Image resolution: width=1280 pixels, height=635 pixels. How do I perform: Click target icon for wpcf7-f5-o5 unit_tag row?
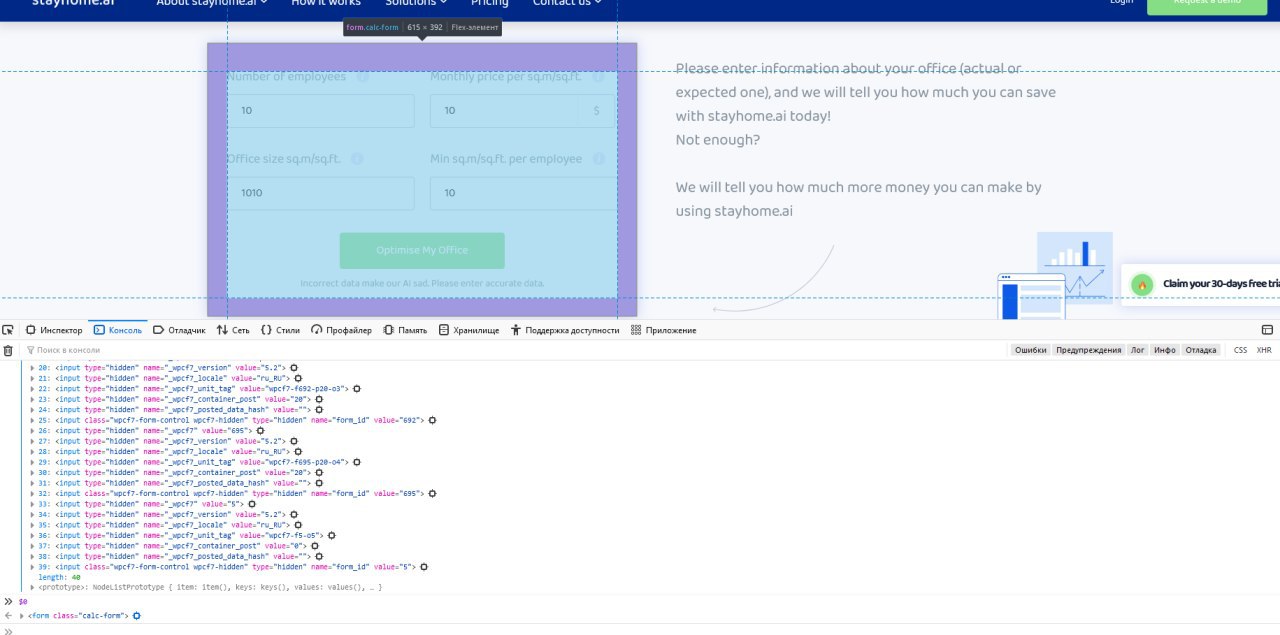tap(332, 535)
